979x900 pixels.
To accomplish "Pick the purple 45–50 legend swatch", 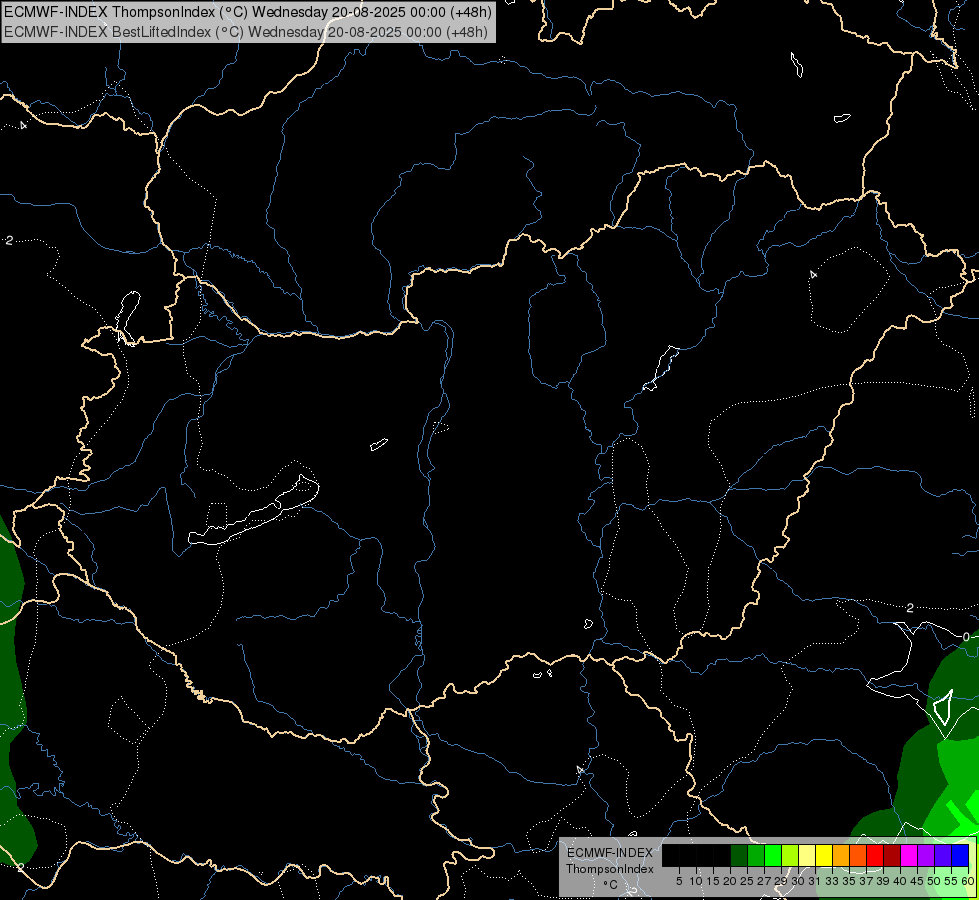I will (x=926, y=856).
